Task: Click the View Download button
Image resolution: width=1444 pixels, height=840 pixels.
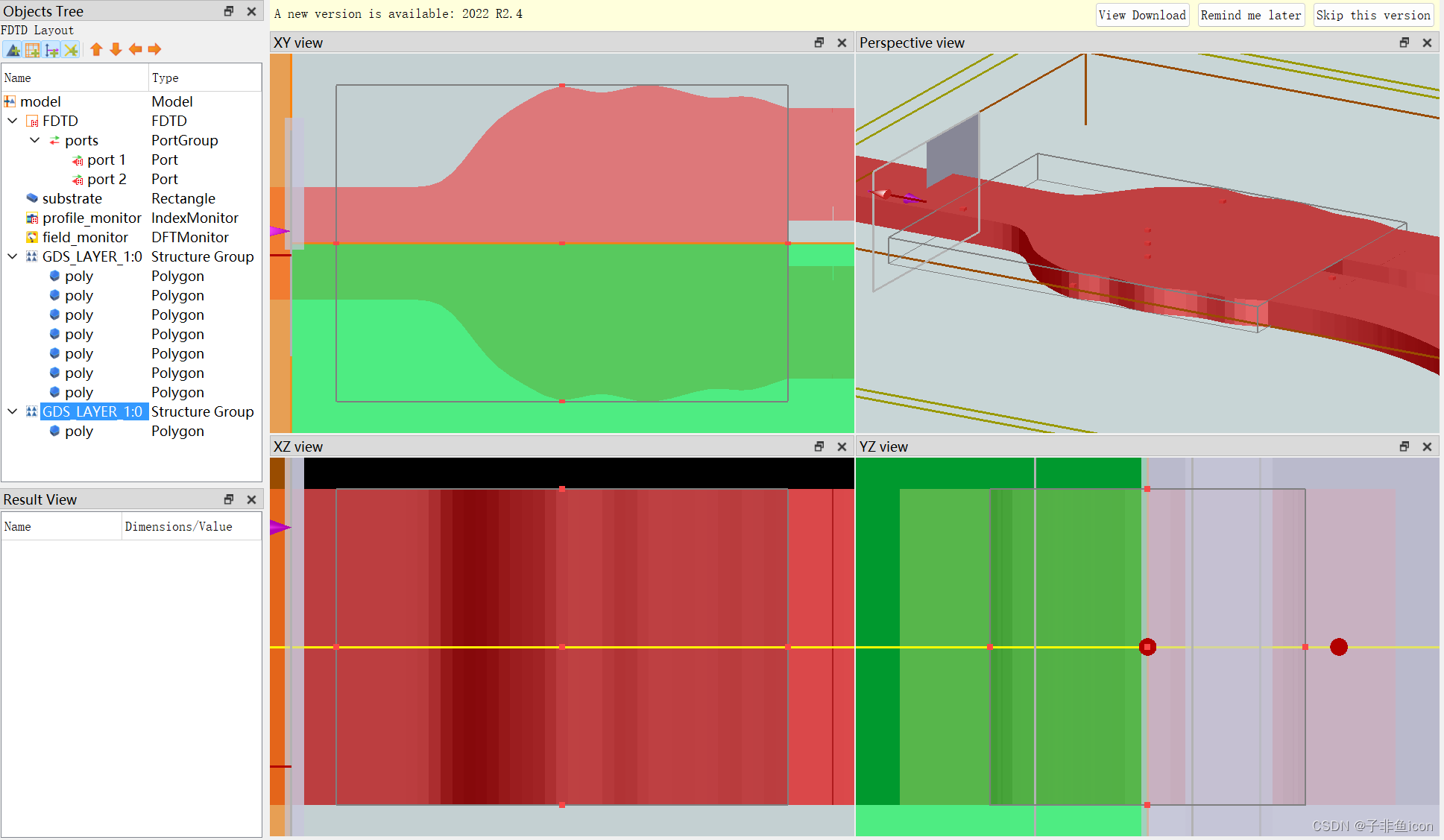Action: click(1141, 15)
